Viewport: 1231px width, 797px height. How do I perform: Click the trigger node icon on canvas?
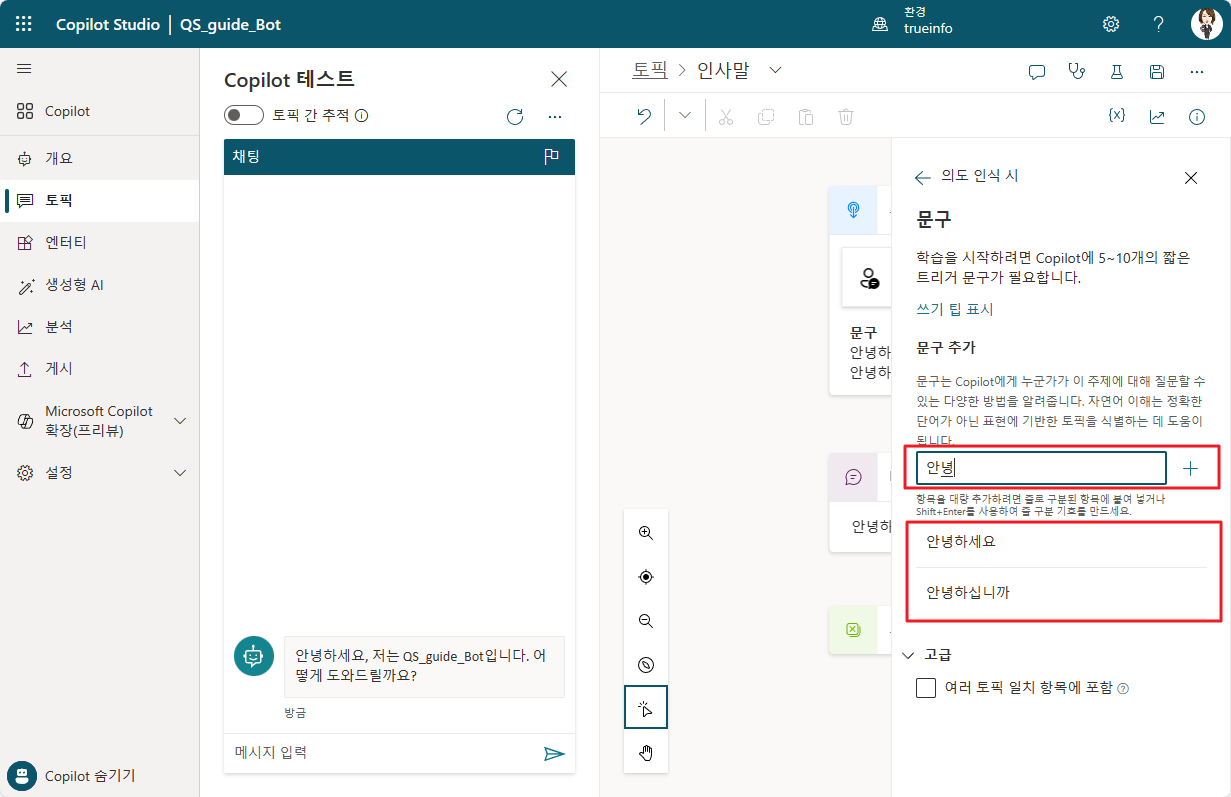coord(853,210)
